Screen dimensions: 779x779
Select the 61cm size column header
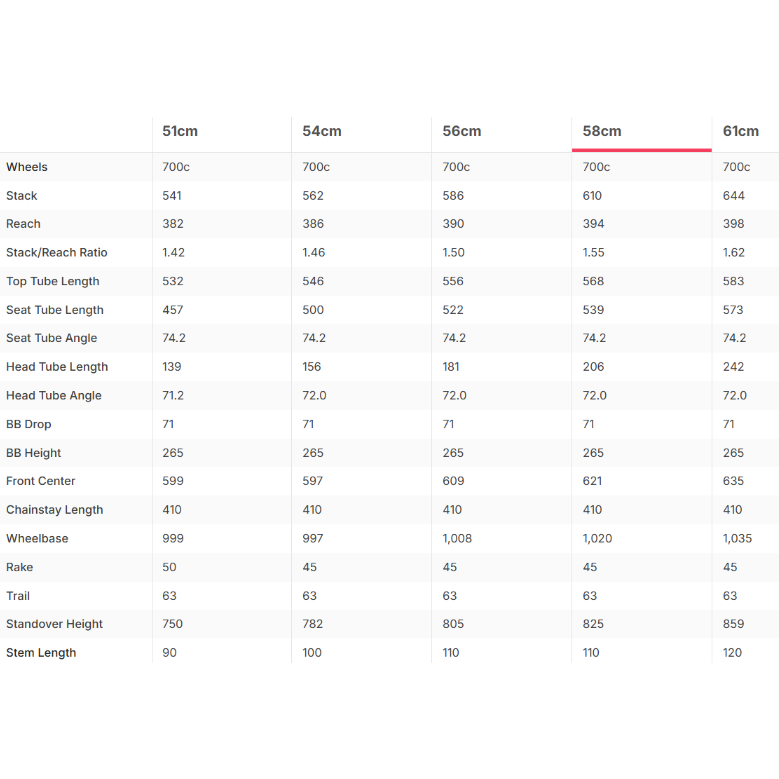point(741,131)
